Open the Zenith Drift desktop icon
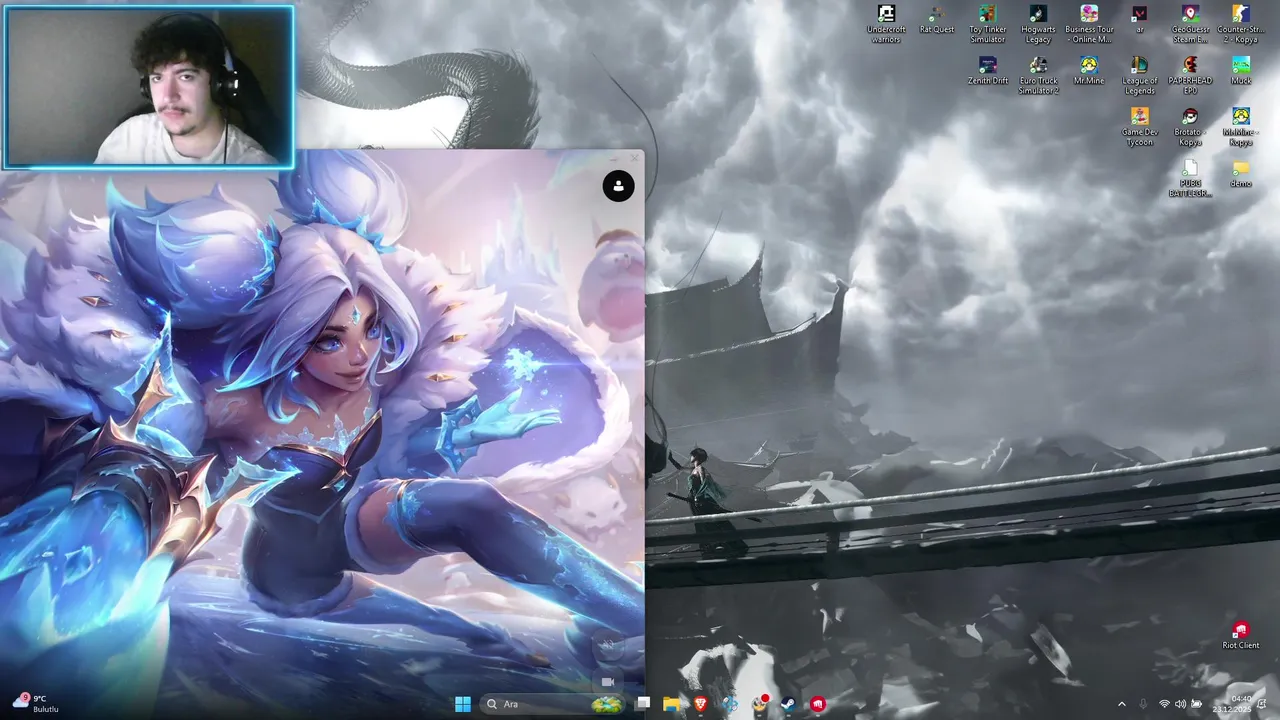 tap(987, 71)
